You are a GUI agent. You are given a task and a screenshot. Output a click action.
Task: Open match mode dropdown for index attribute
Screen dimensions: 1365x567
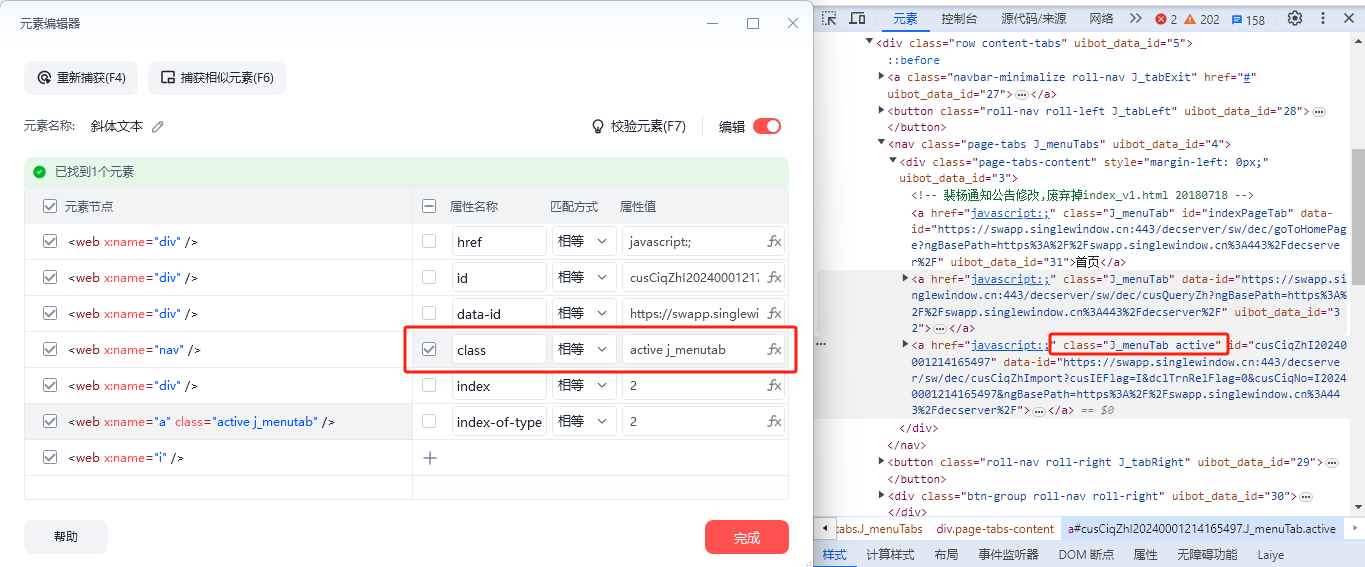point(585,386)
